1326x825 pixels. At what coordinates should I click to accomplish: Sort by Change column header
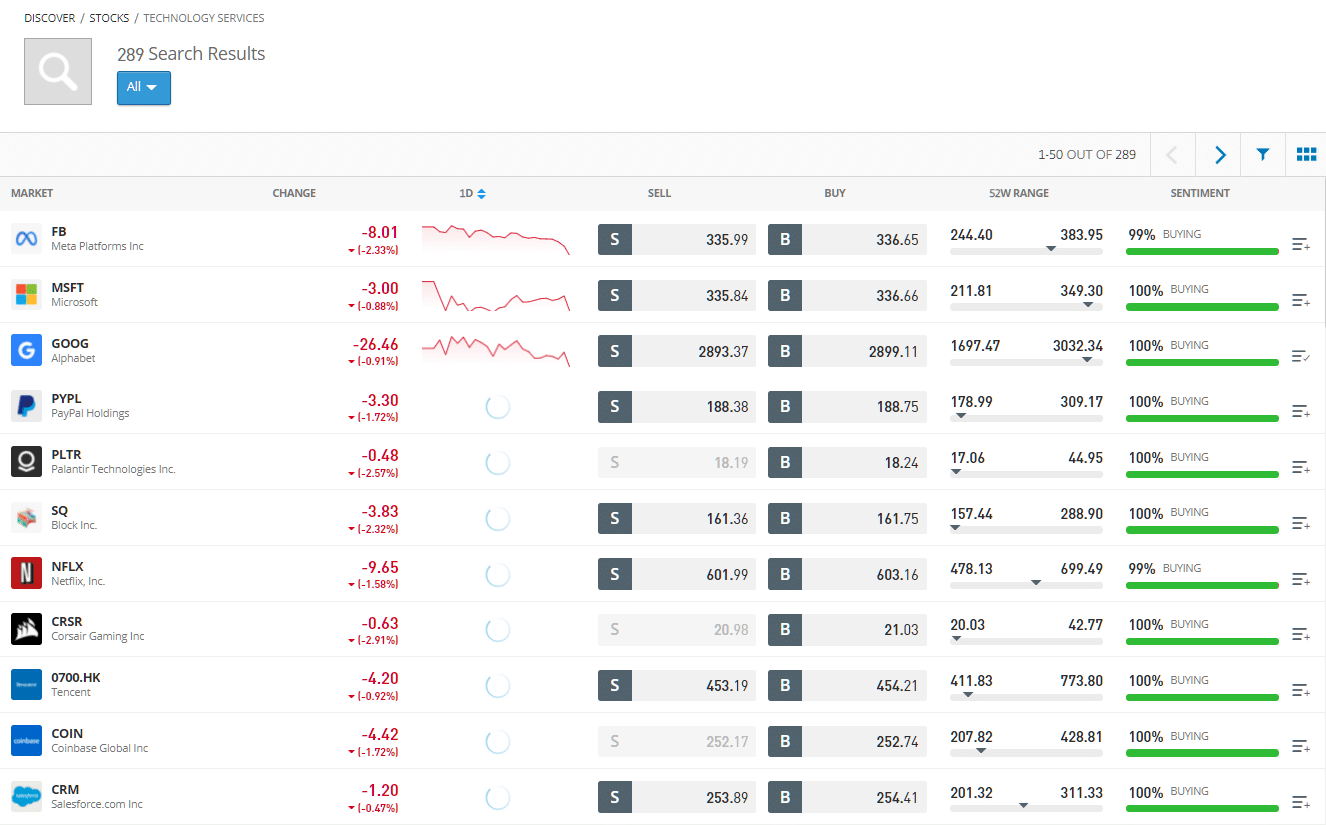[x=294, y=193]
